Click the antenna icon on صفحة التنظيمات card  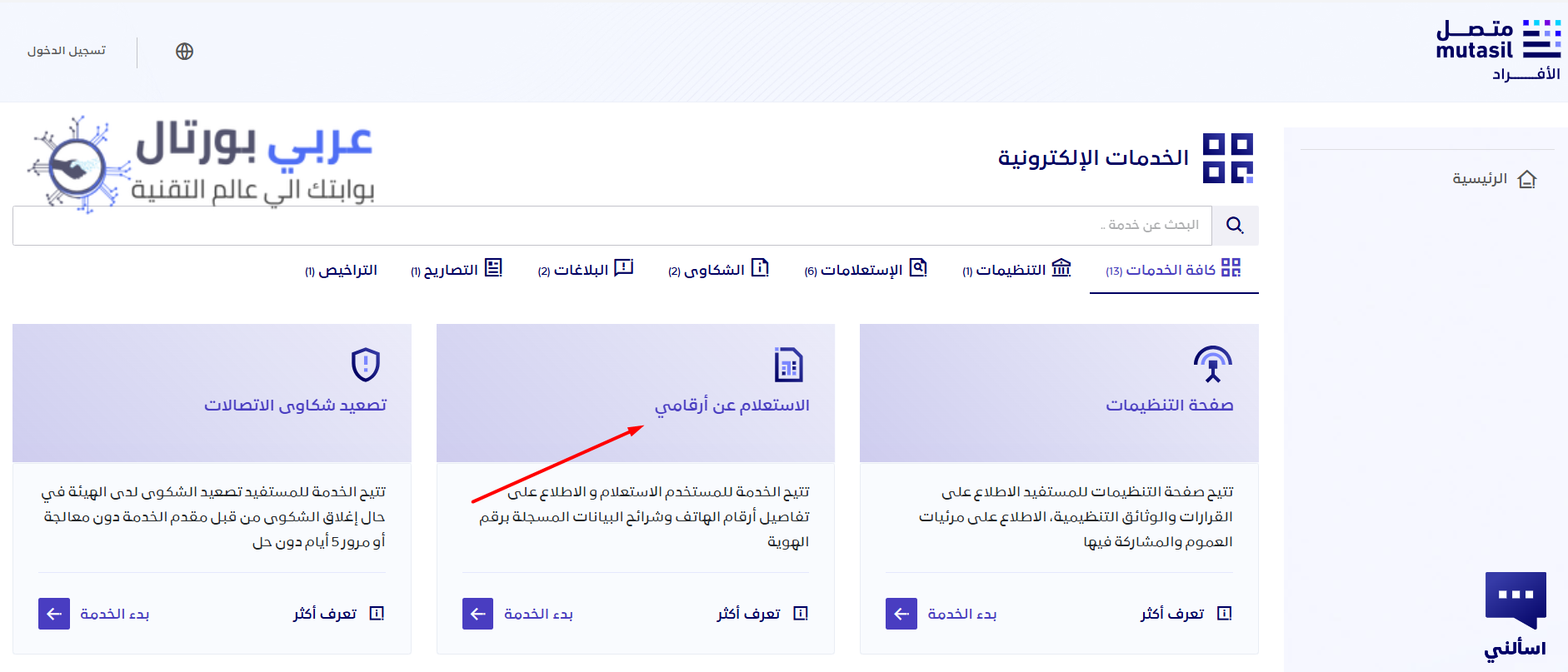(1212, 364)
